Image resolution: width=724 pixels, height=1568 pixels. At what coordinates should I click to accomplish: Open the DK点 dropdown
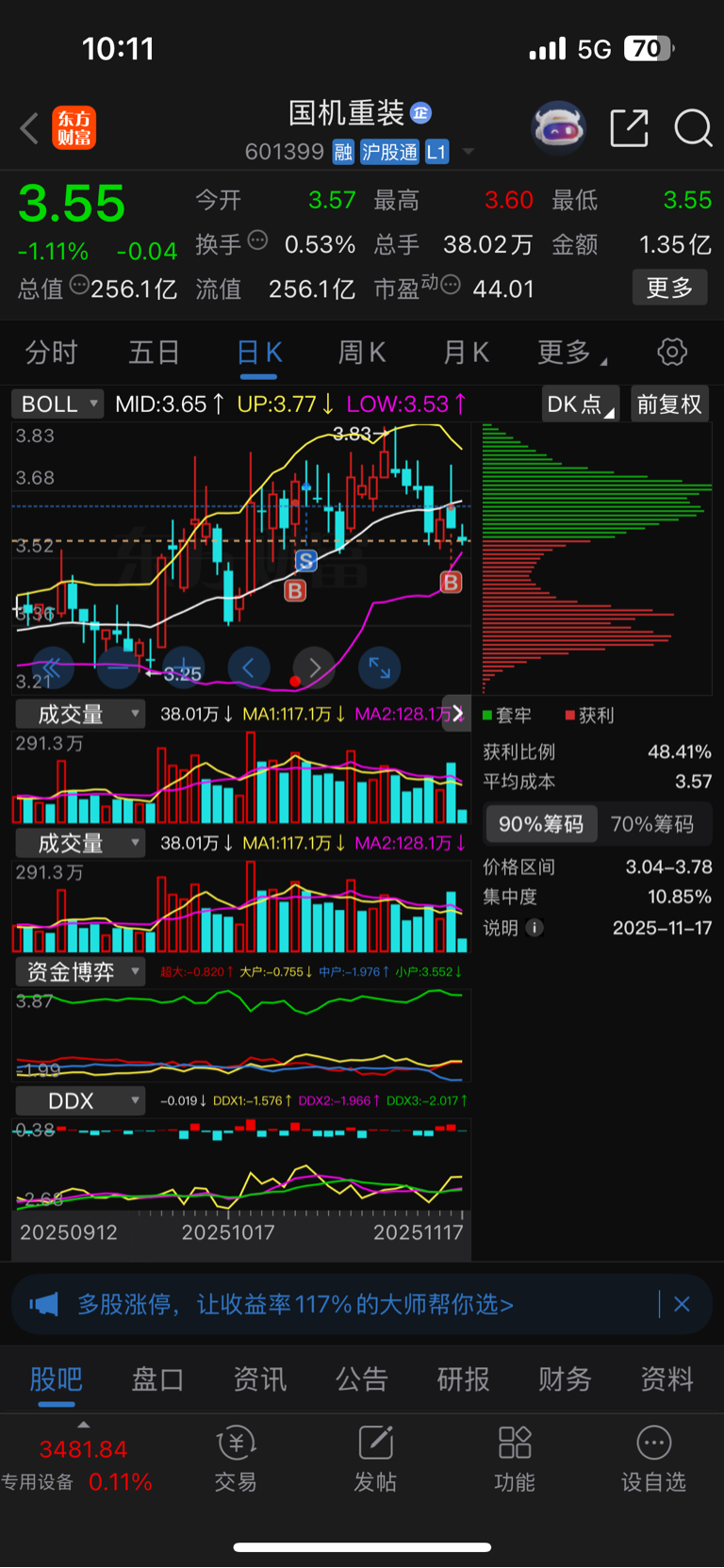click(x=581, y=404)
